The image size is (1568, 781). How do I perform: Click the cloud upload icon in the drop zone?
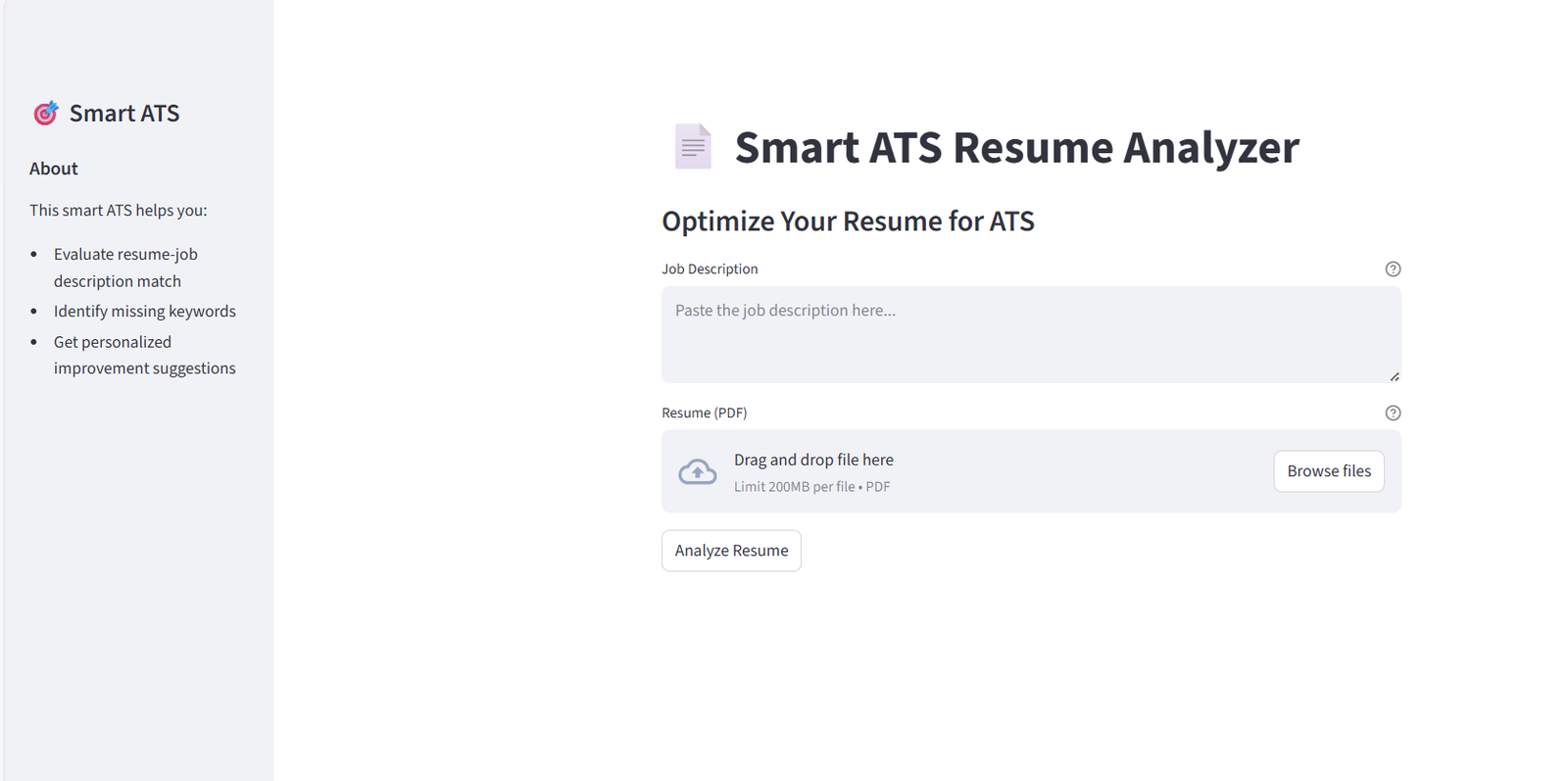[698, 471]
